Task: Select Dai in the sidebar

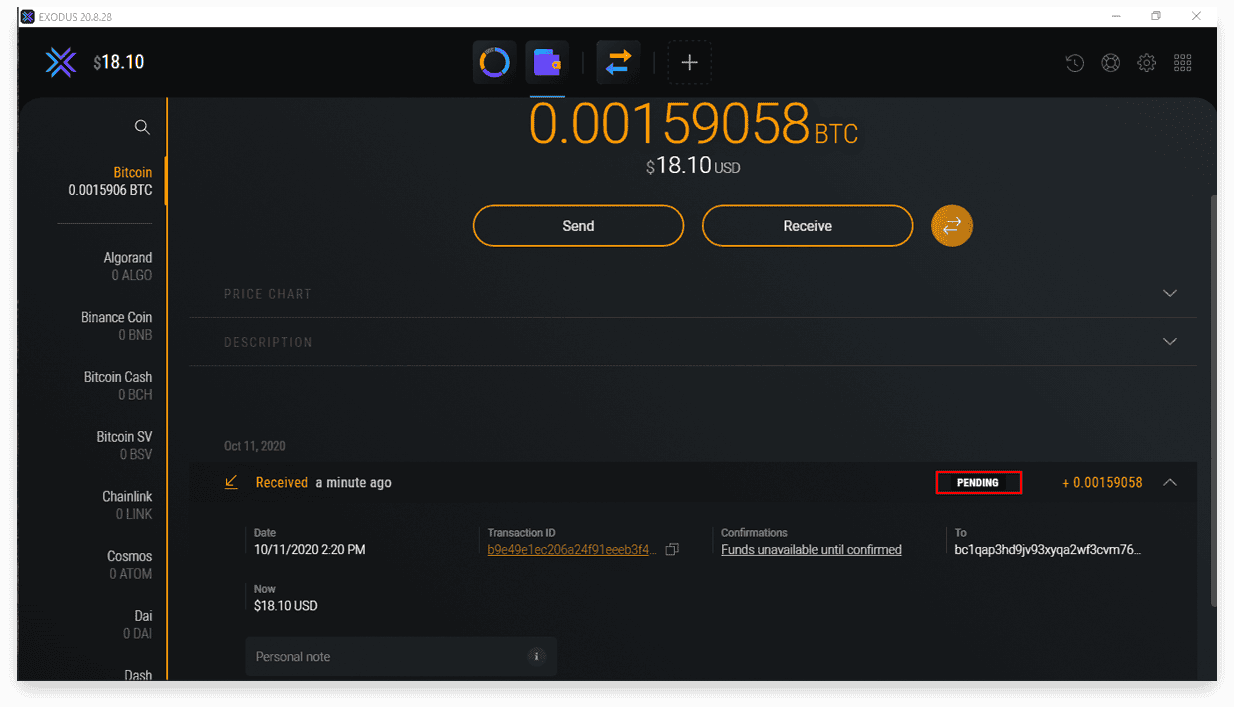Action: (138, 625)
